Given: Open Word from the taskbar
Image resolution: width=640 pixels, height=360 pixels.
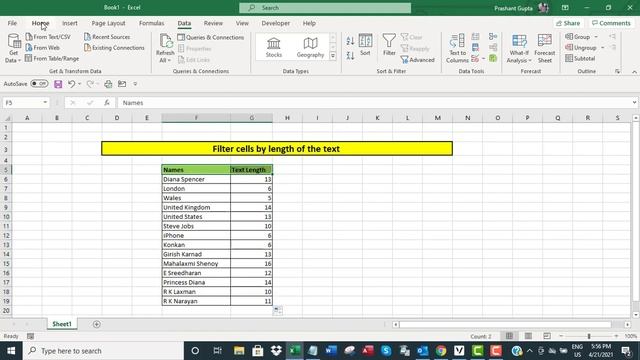Looking at the screenshot, I should coord(331,351).
